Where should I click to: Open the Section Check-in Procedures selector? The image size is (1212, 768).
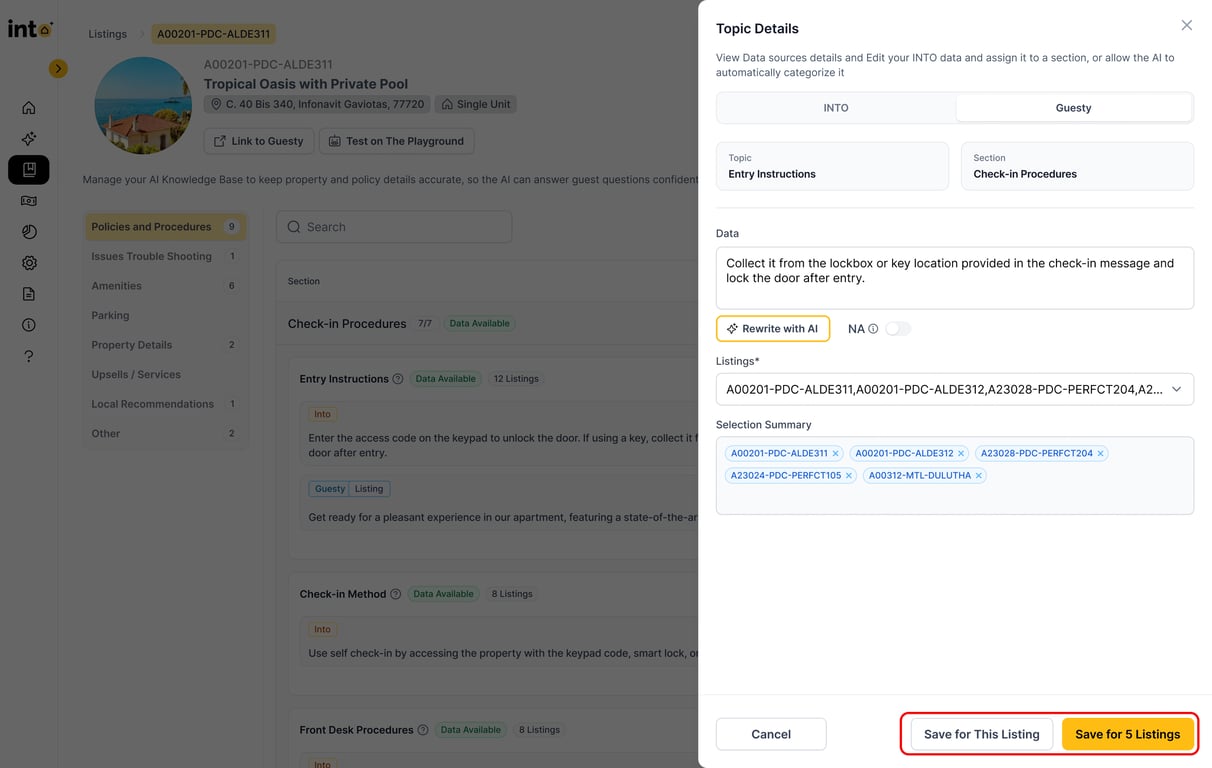pyautogui.click(x=1076, y=166)
